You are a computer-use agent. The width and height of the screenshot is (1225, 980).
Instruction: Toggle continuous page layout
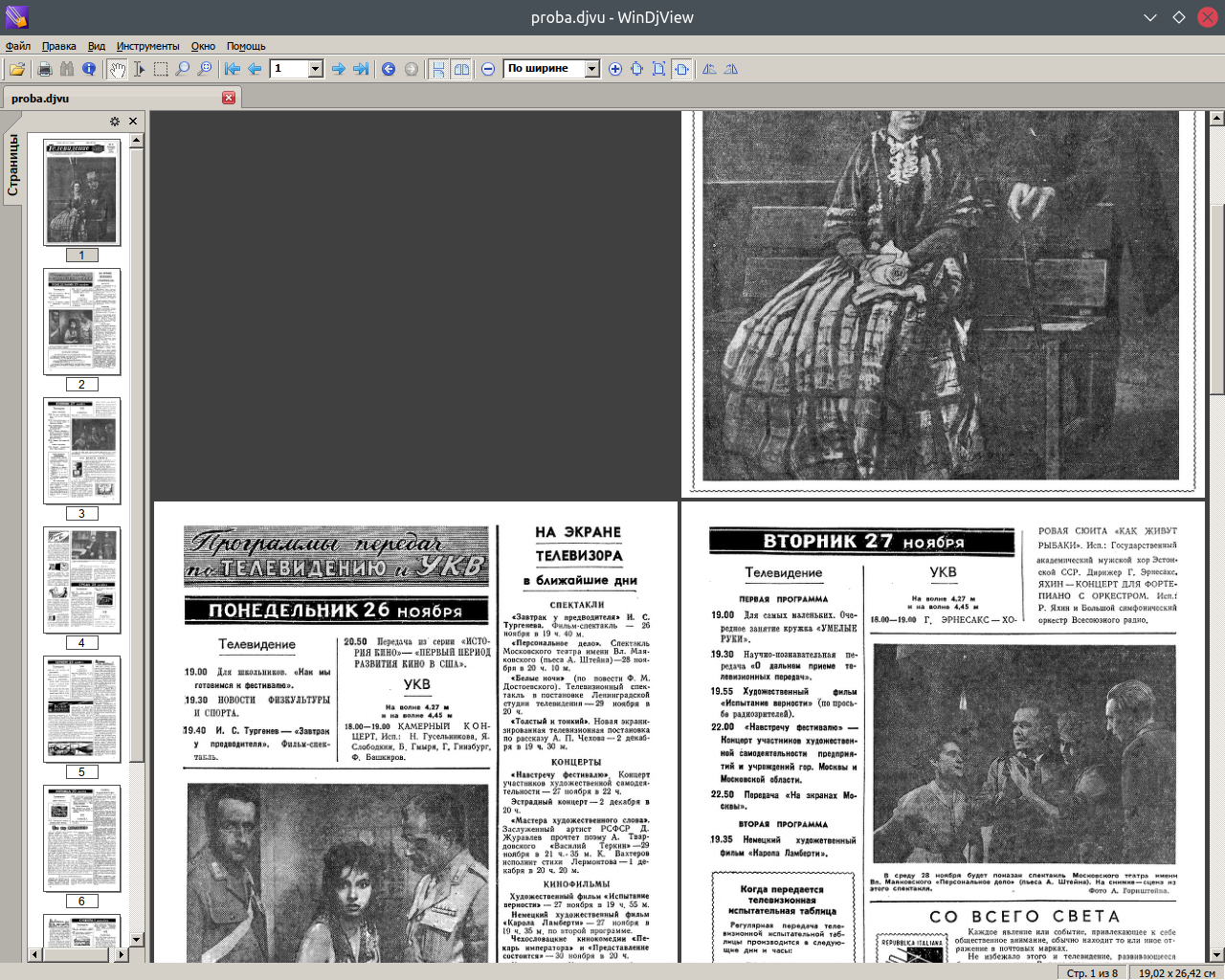click(x=438, y=69)
